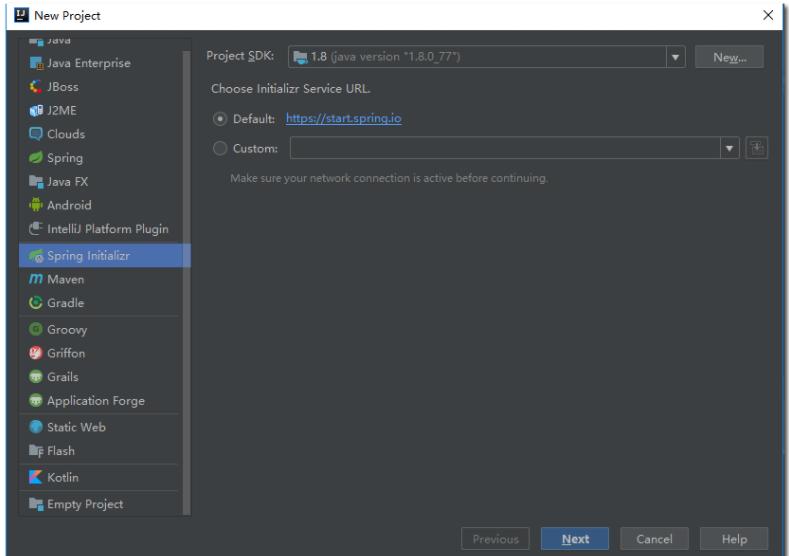Click the Java Enterprise icon

36,63
